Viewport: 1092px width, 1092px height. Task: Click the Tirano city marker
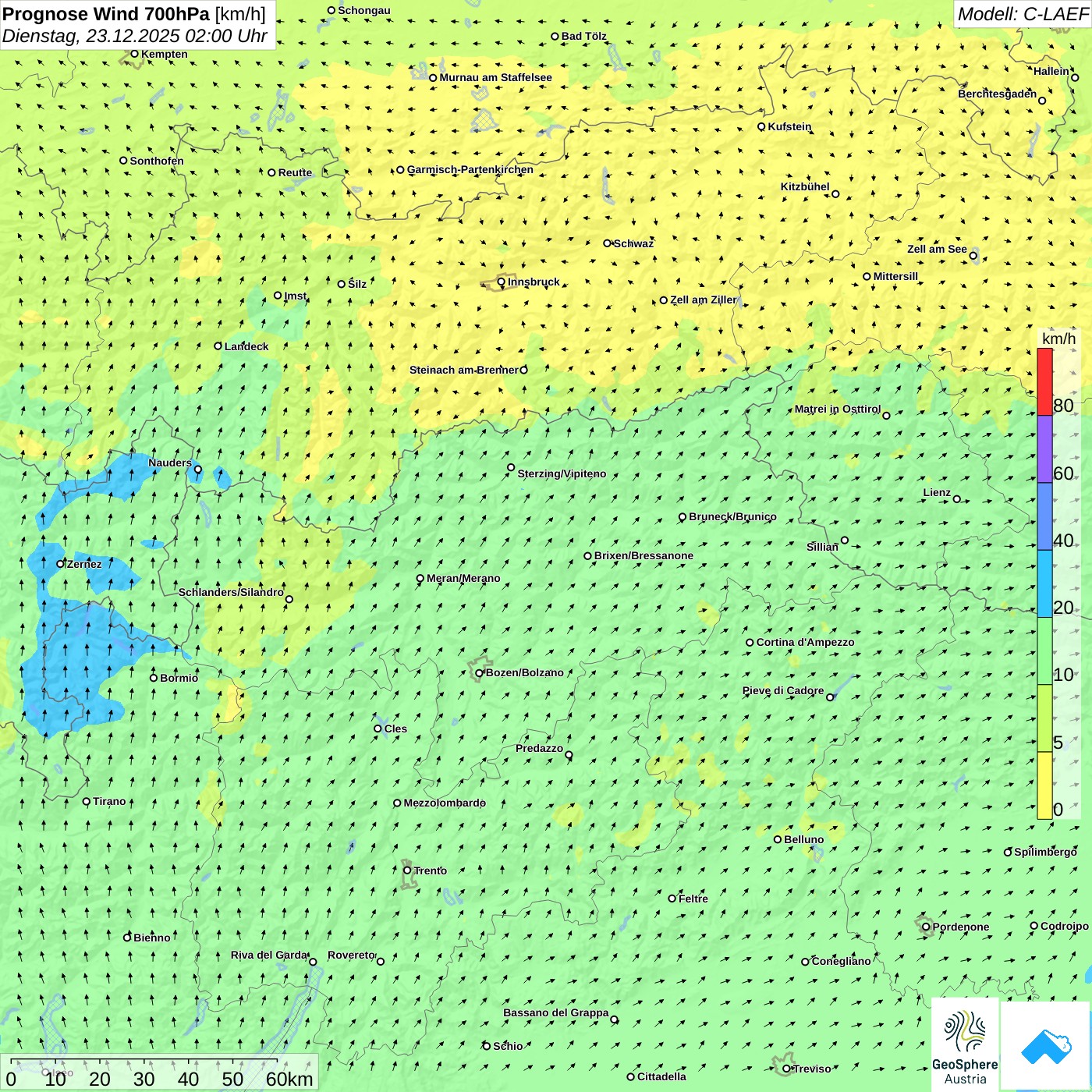(x=87, y=802)
